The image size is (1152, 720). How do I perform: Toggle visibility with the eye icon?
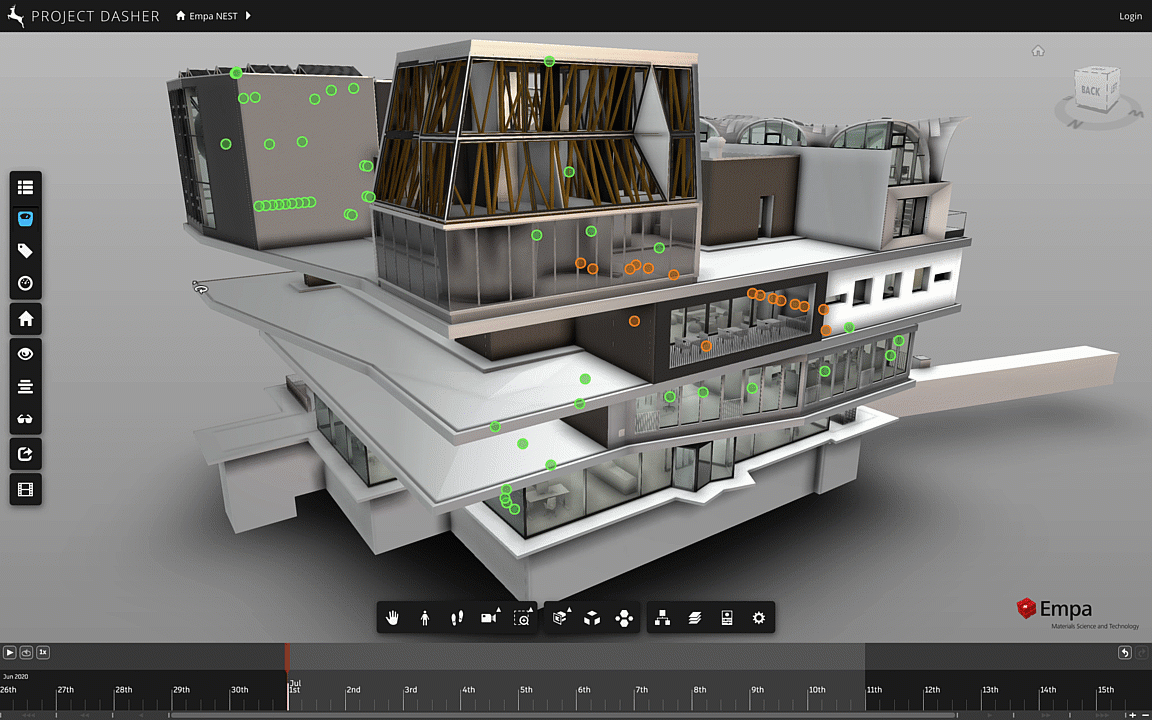click(26, 353)
